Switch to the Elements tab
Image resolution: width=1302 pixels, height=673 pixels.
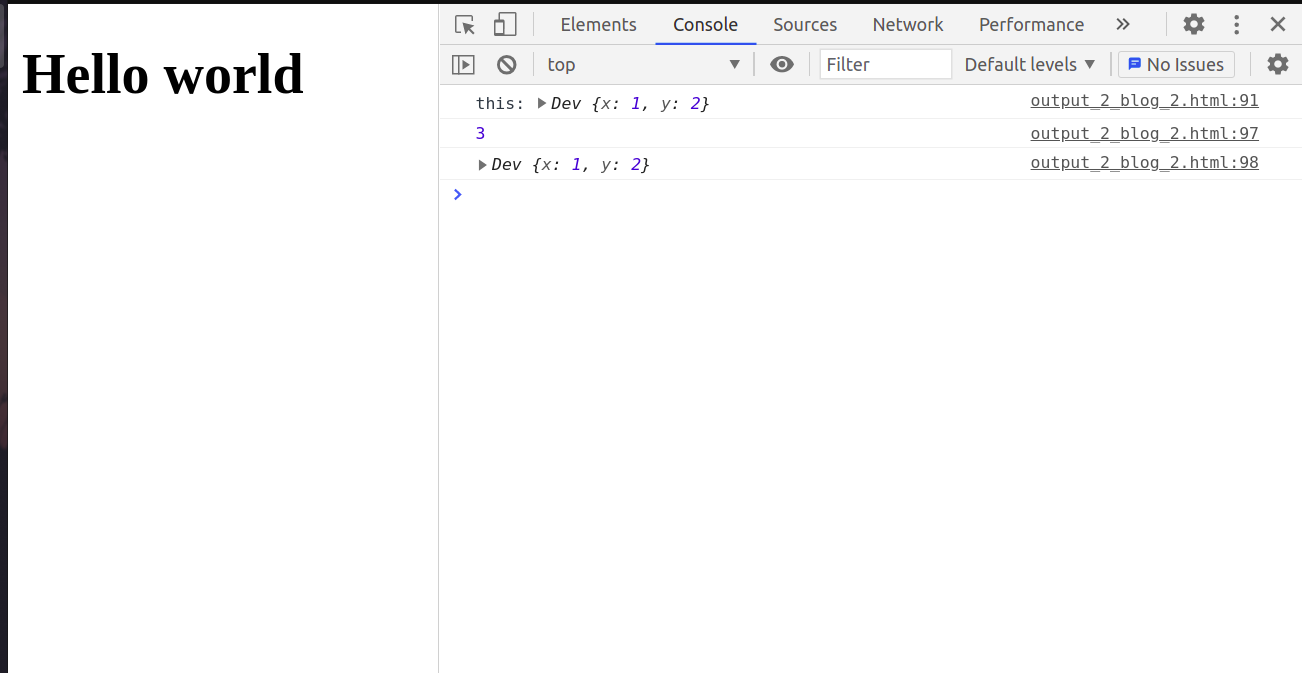click(598, 25)
